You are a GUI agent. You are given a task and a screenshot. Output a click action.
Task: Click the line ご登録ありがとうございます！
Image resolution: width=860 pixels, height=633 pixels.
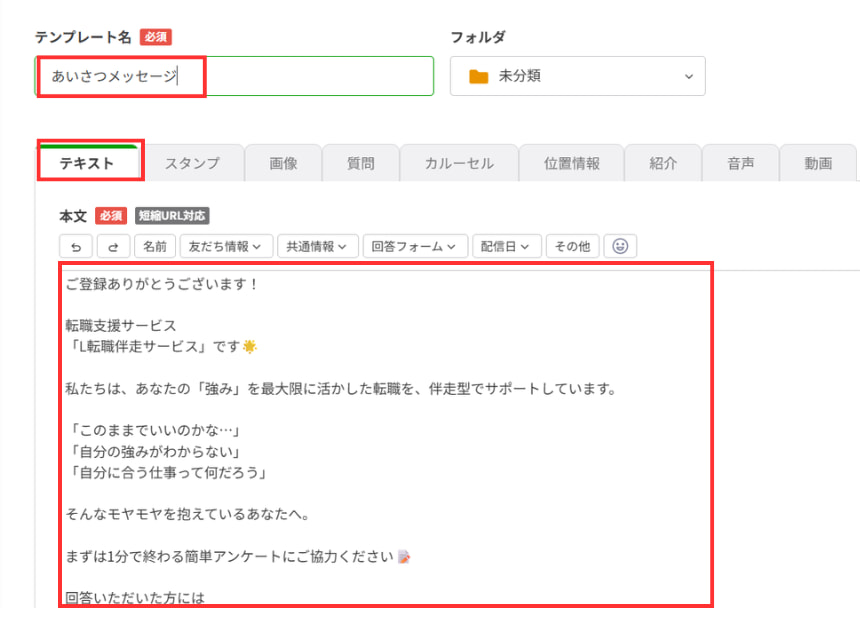point(161,284)
